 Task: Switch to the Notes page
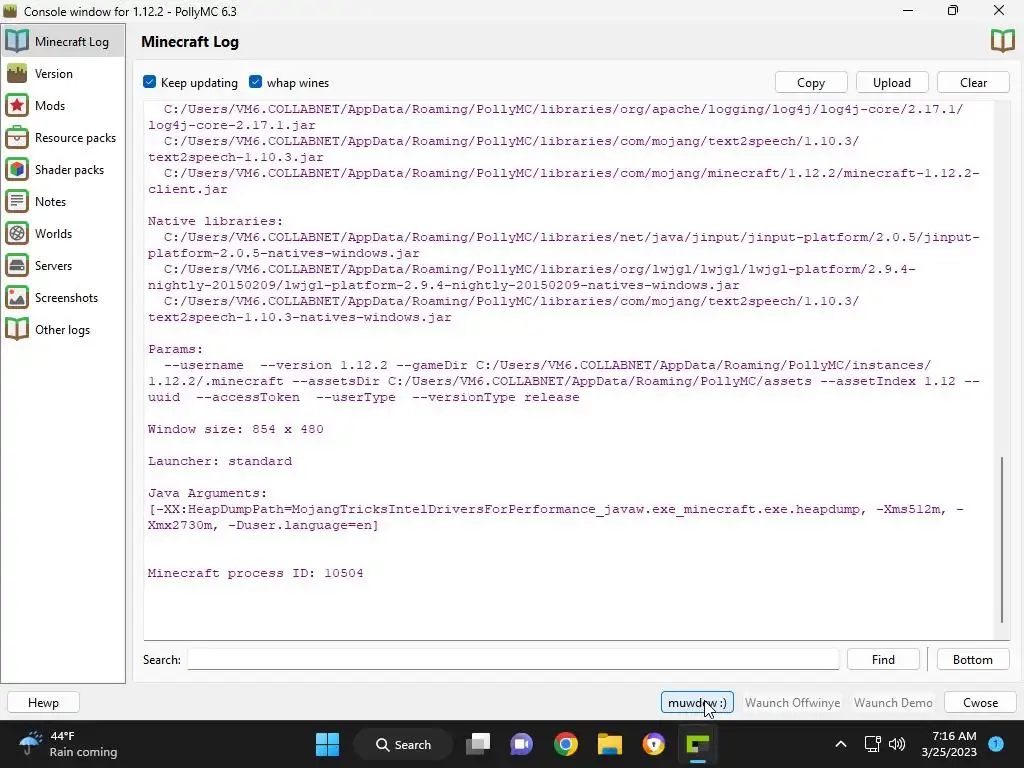pos(63,201)
